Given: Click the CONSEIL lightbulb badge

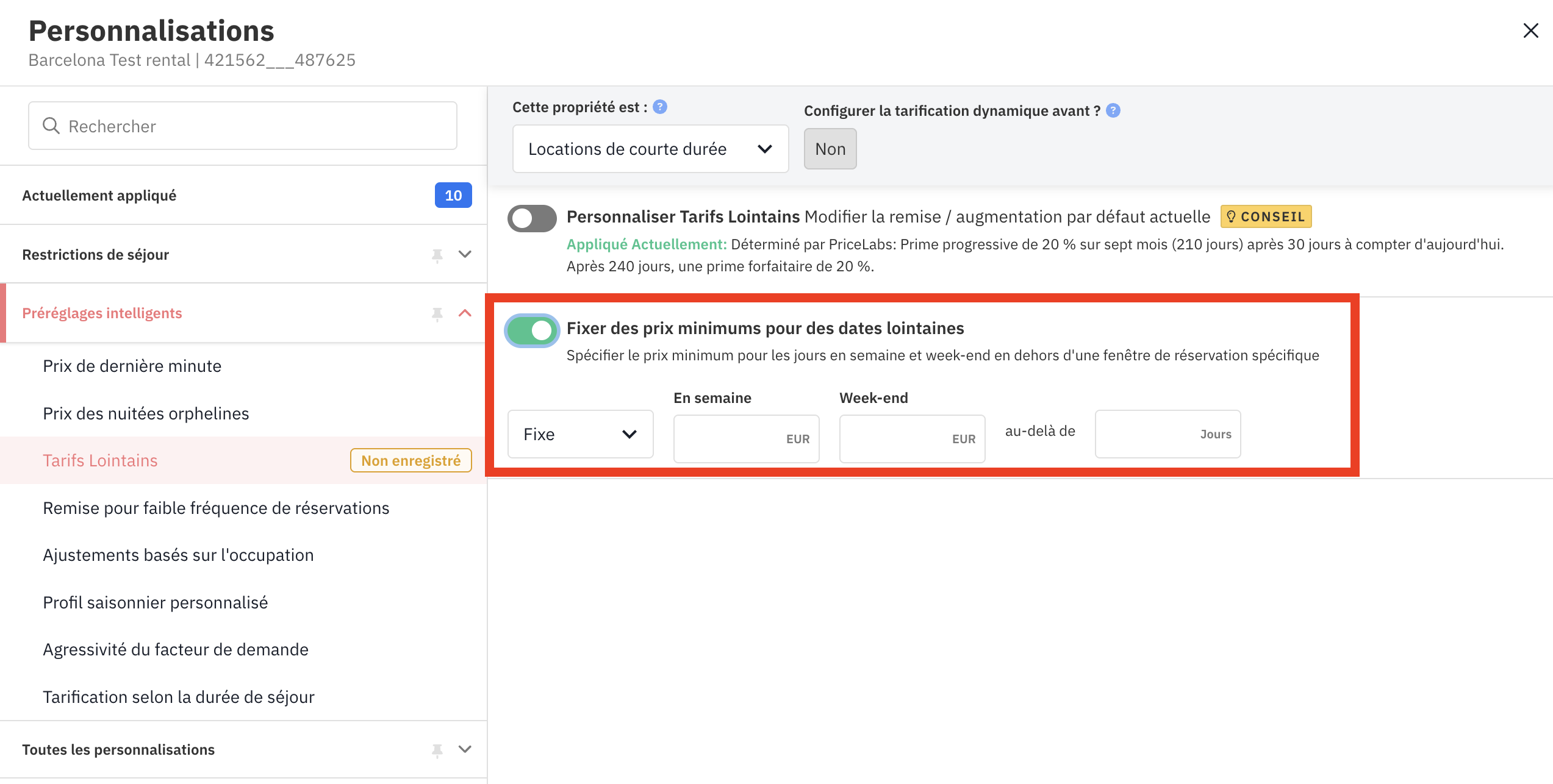Looking at the screenshot, I should [x=1266, y=216].
